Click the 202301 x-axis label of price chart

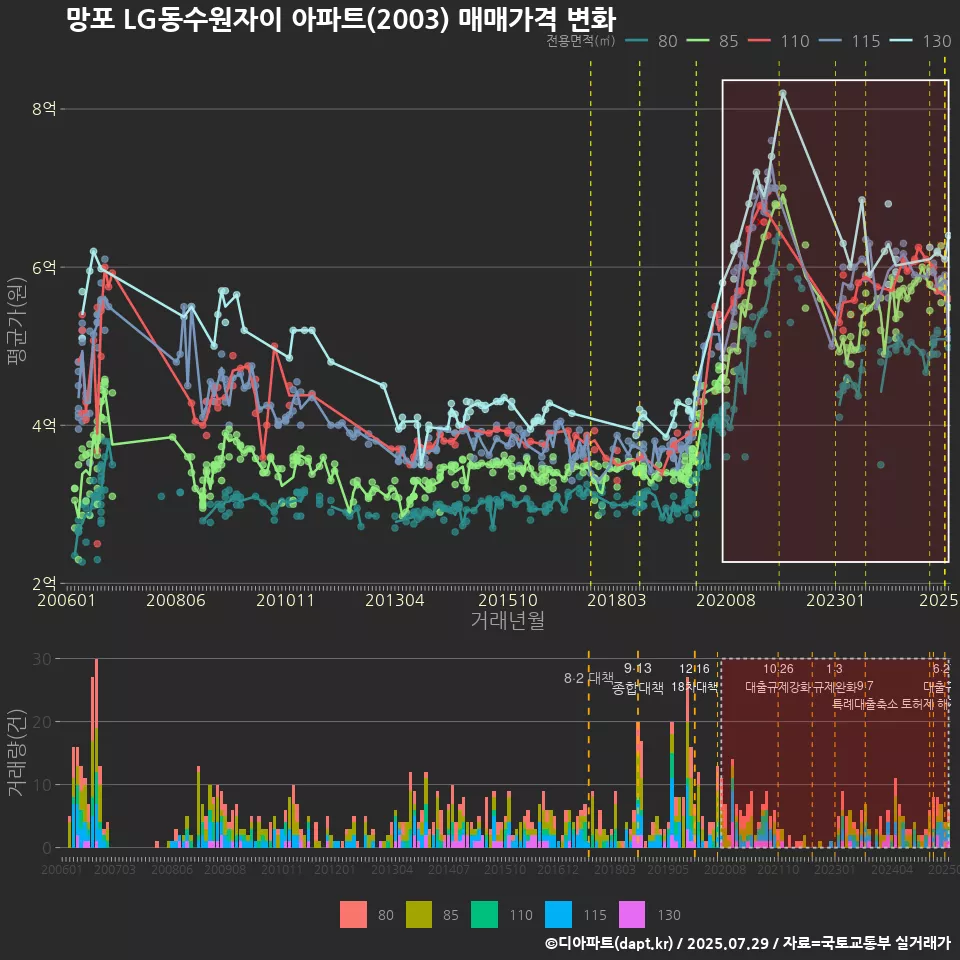[x=835, y=600]
